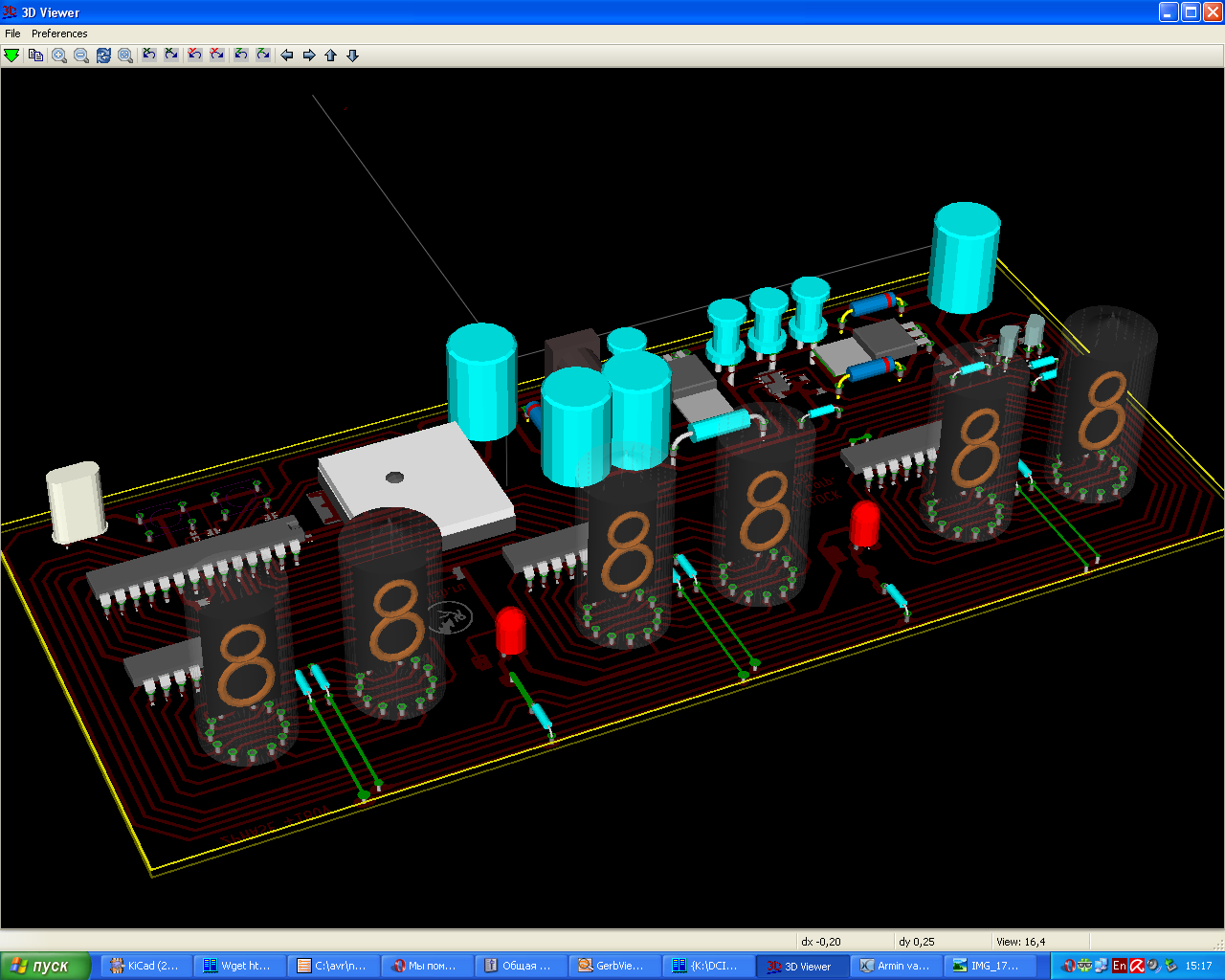Rotate X clockwise button
This screenshot has width=1225, height=980.
pos(171,56)
